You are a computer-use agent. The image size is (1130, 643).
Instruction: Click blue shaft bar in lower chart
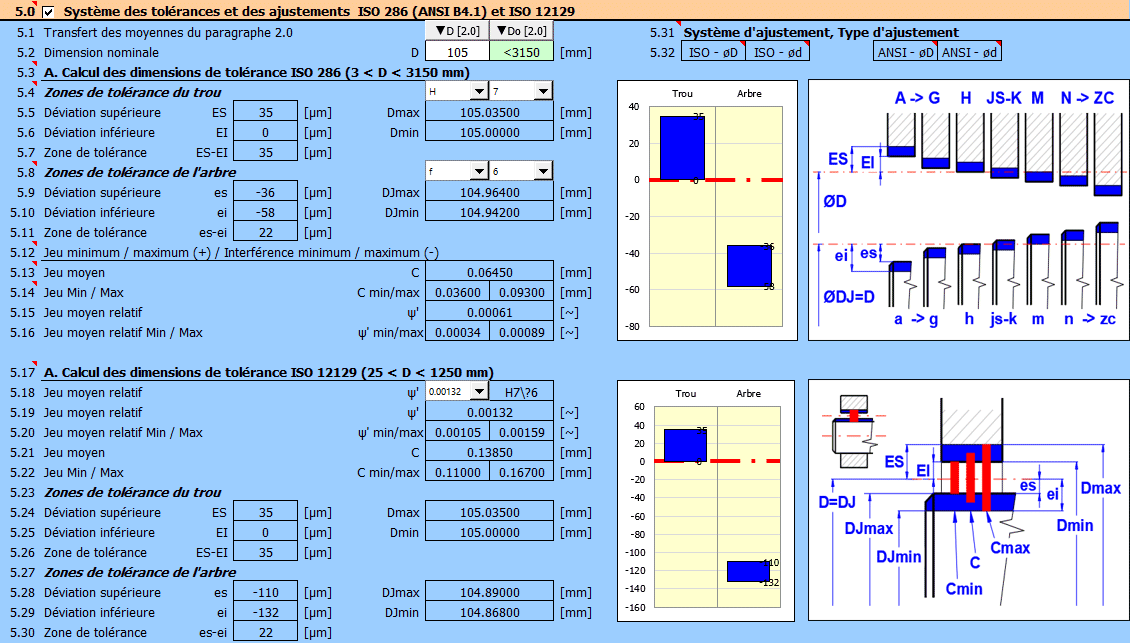point(748,572)
